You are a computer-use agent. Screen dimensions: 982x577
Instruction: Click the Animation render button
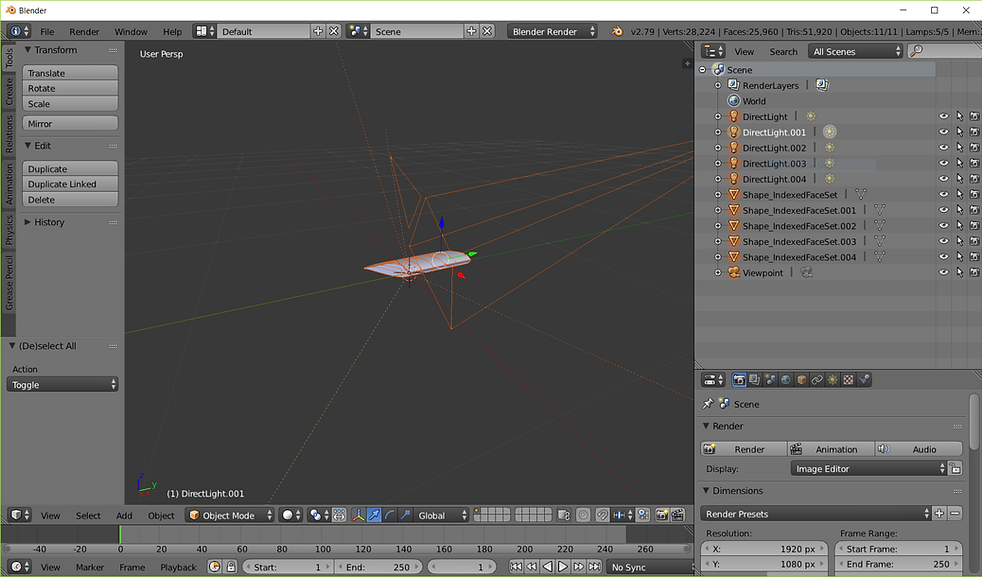point(830,449)
